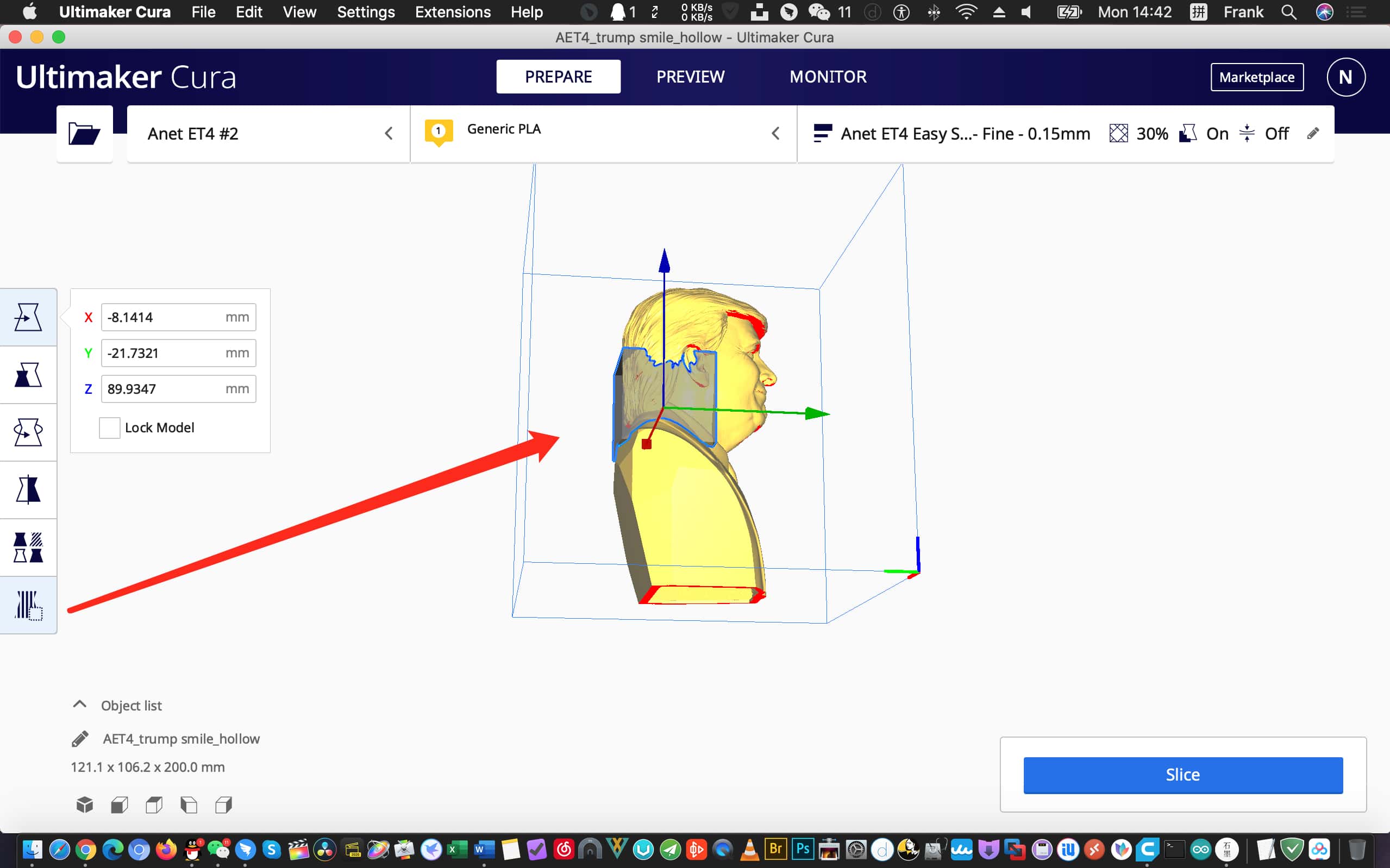Open Photoshop from the Dock
Screen dimensions: 1390x868
[803, 849]
